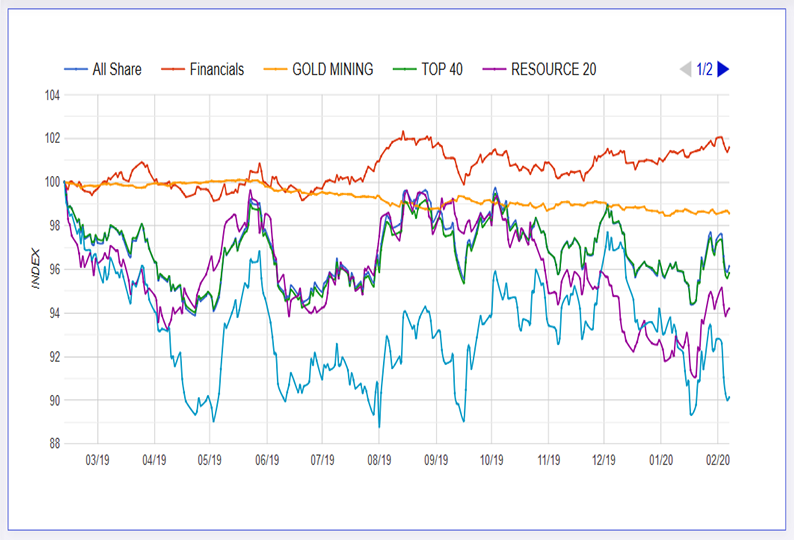Go to the next legend page arrow
Screen dimensions: 794x540
(724, 69)
